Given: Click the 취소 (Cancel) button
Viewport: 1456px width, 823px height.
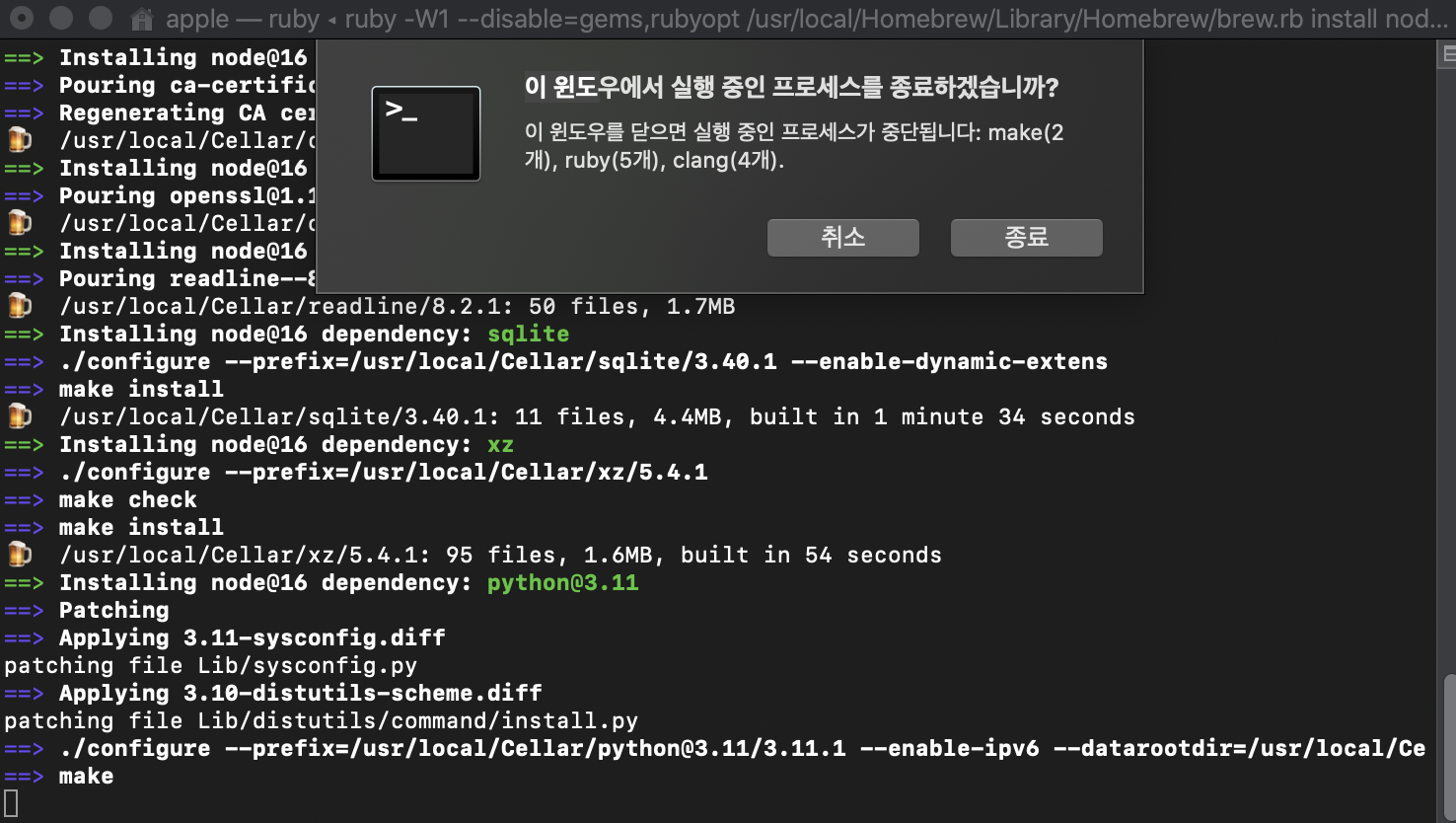Looking at the screenshot, I should pos(843,238).
